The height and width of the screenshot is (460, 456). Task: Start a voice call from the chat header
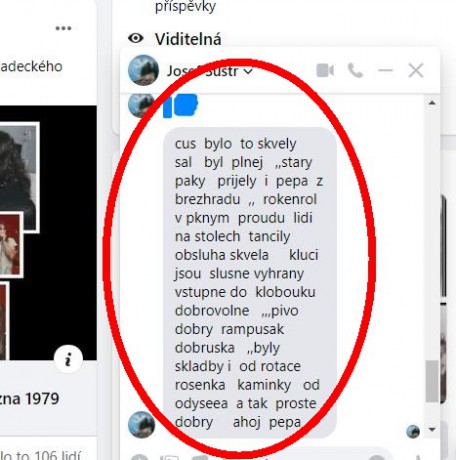point(355,70)
